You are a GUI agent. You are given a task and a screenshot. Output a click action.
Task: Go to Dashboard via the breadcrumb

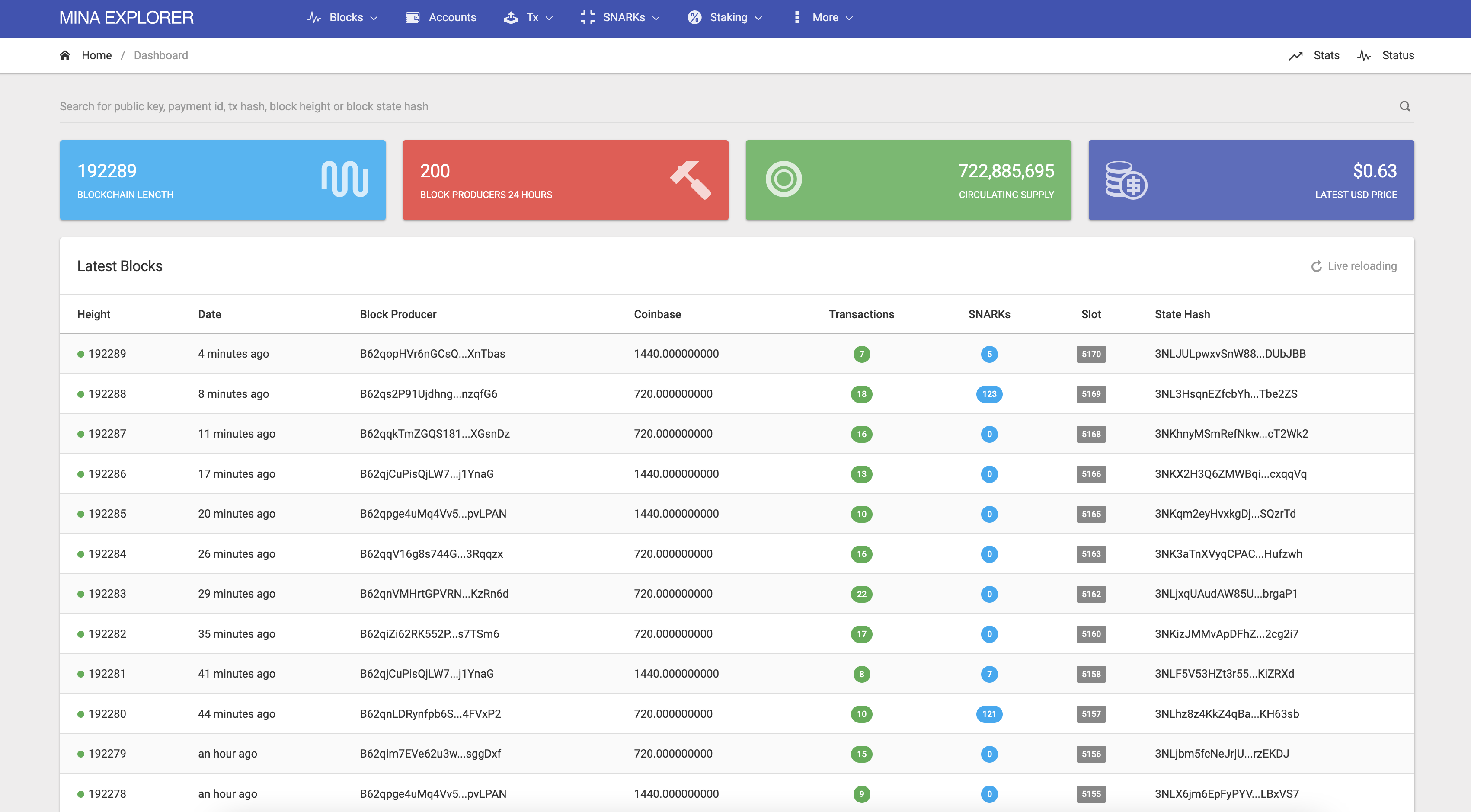(x=160, y=55)
